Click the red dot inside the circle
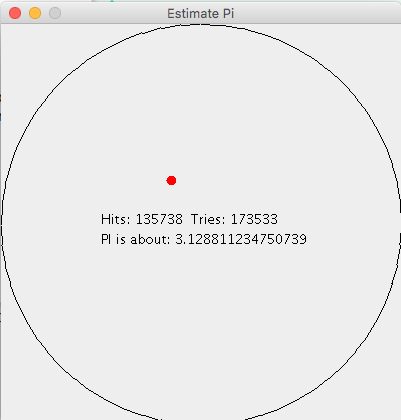The height and width of the screenshot is (420, 401). 171,180
